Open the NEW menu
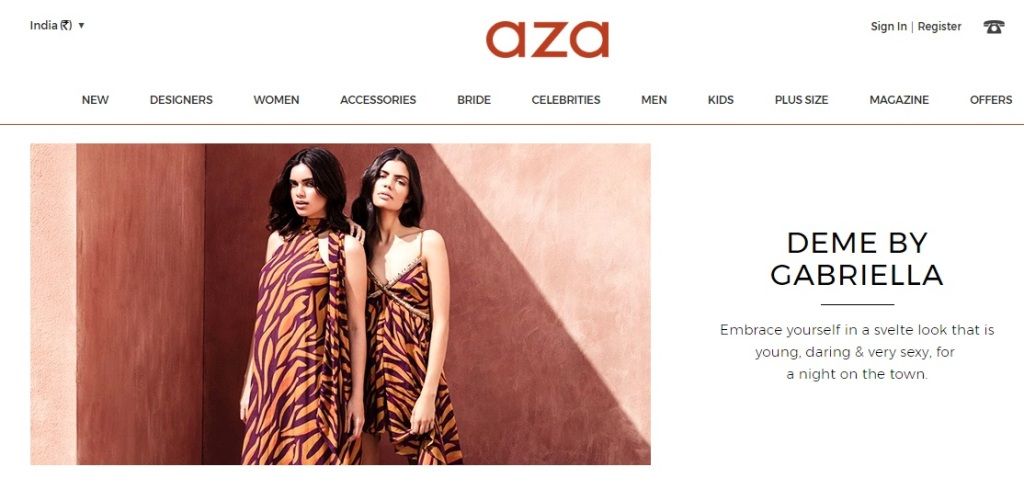The width and height of the screenshot is (1024, 501). [x=95, y=100]
